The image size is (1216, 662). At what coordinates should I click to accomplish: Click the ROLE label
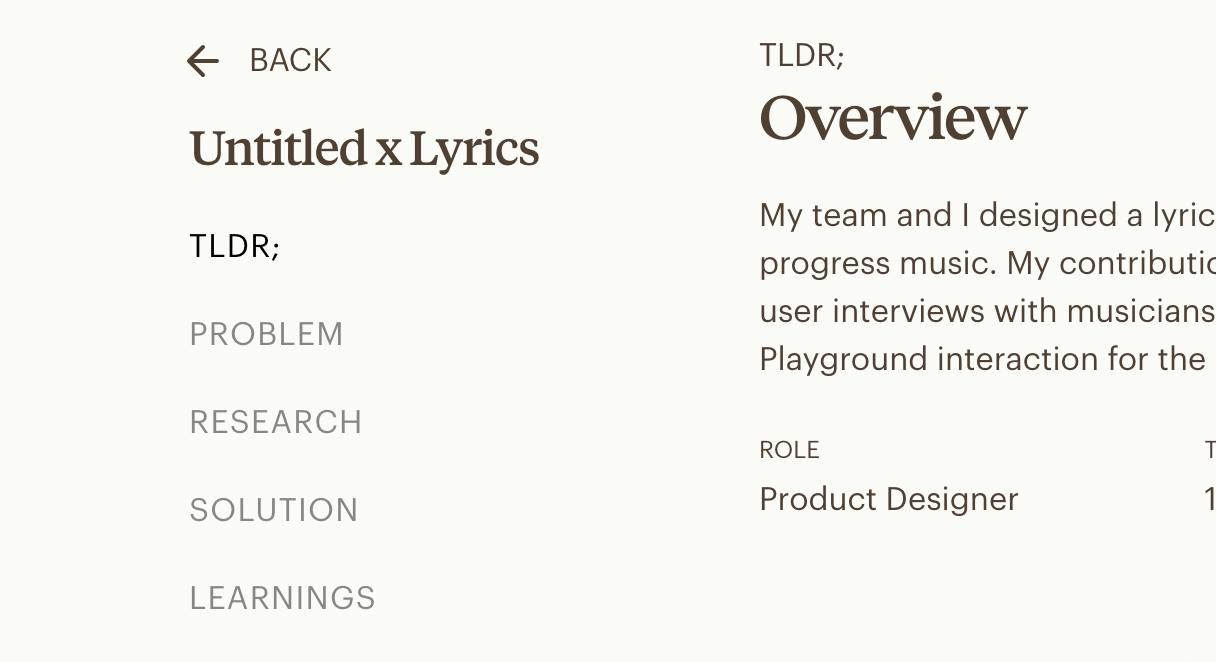coord(789,450)
